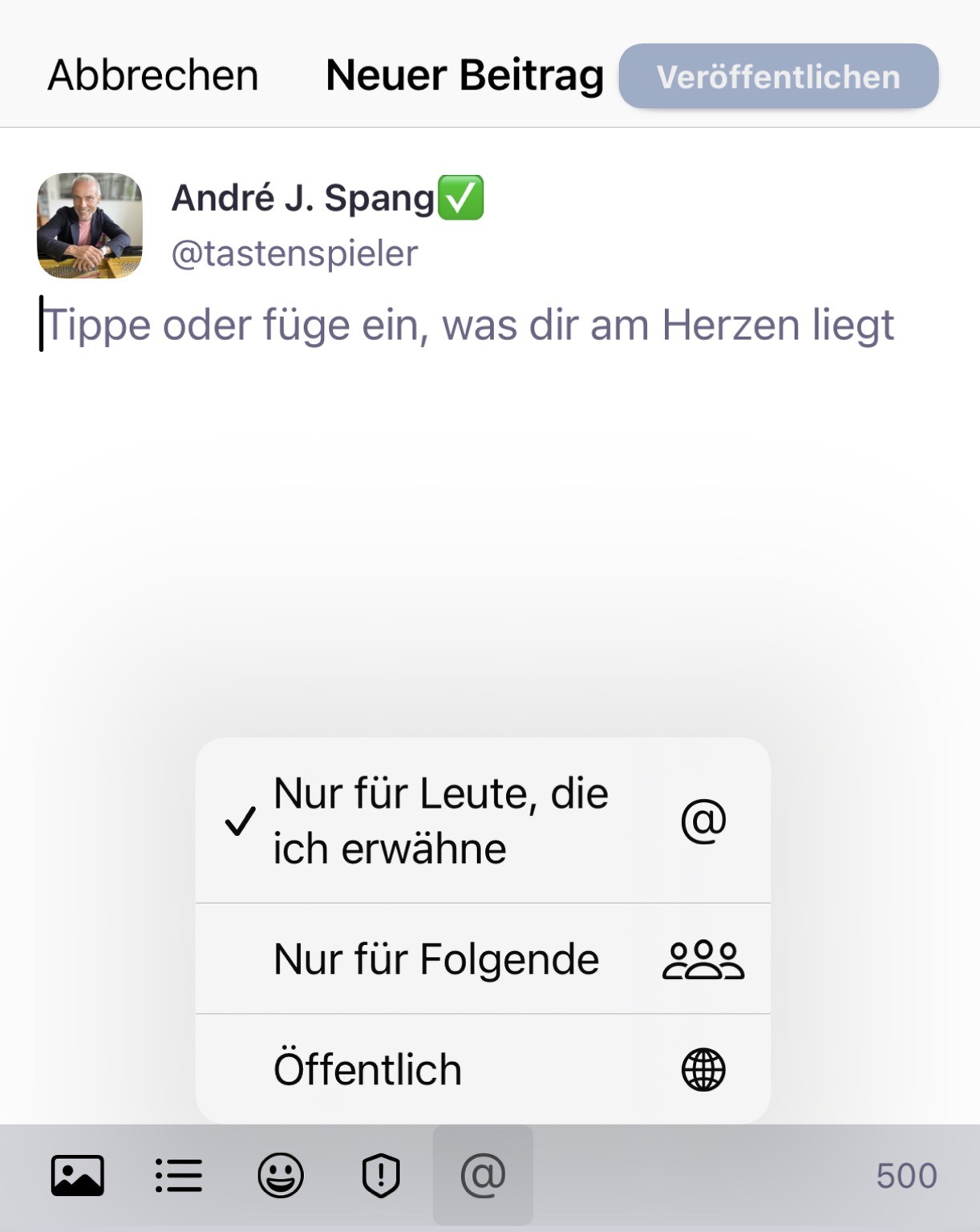Click the people icon beside Nur für Folgende
The height and width of the screenshot is (1232, 980).
(703, 959)
